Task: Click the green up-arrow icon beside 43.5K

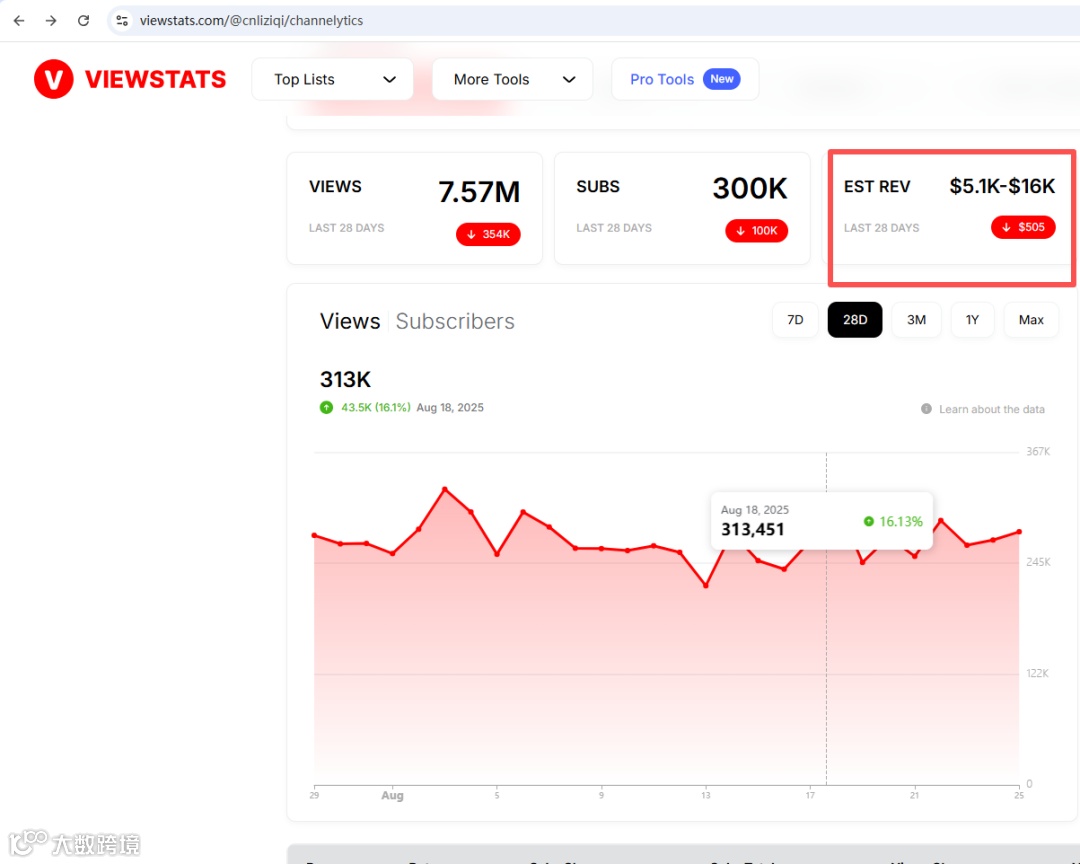Action: [326, 407]
